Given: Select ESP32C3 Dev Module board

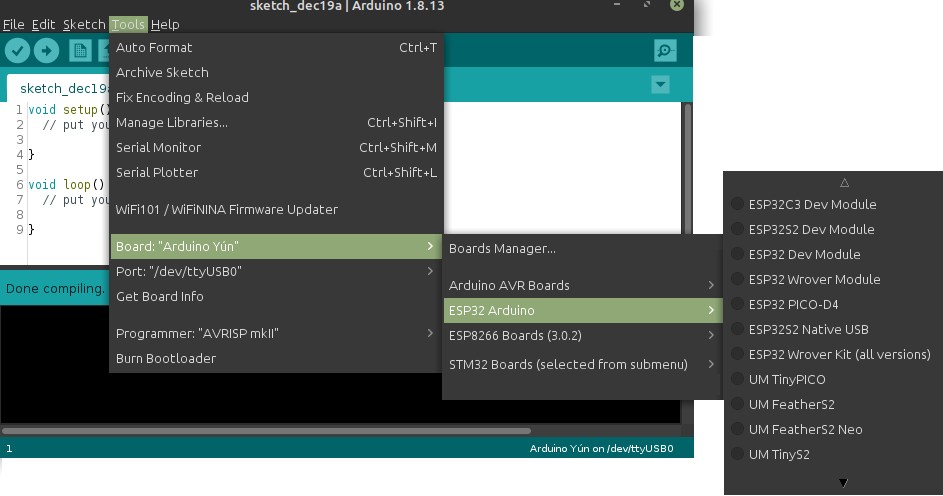Looking at the screenshot, I should pyautogui.click(x=812, y=204).
